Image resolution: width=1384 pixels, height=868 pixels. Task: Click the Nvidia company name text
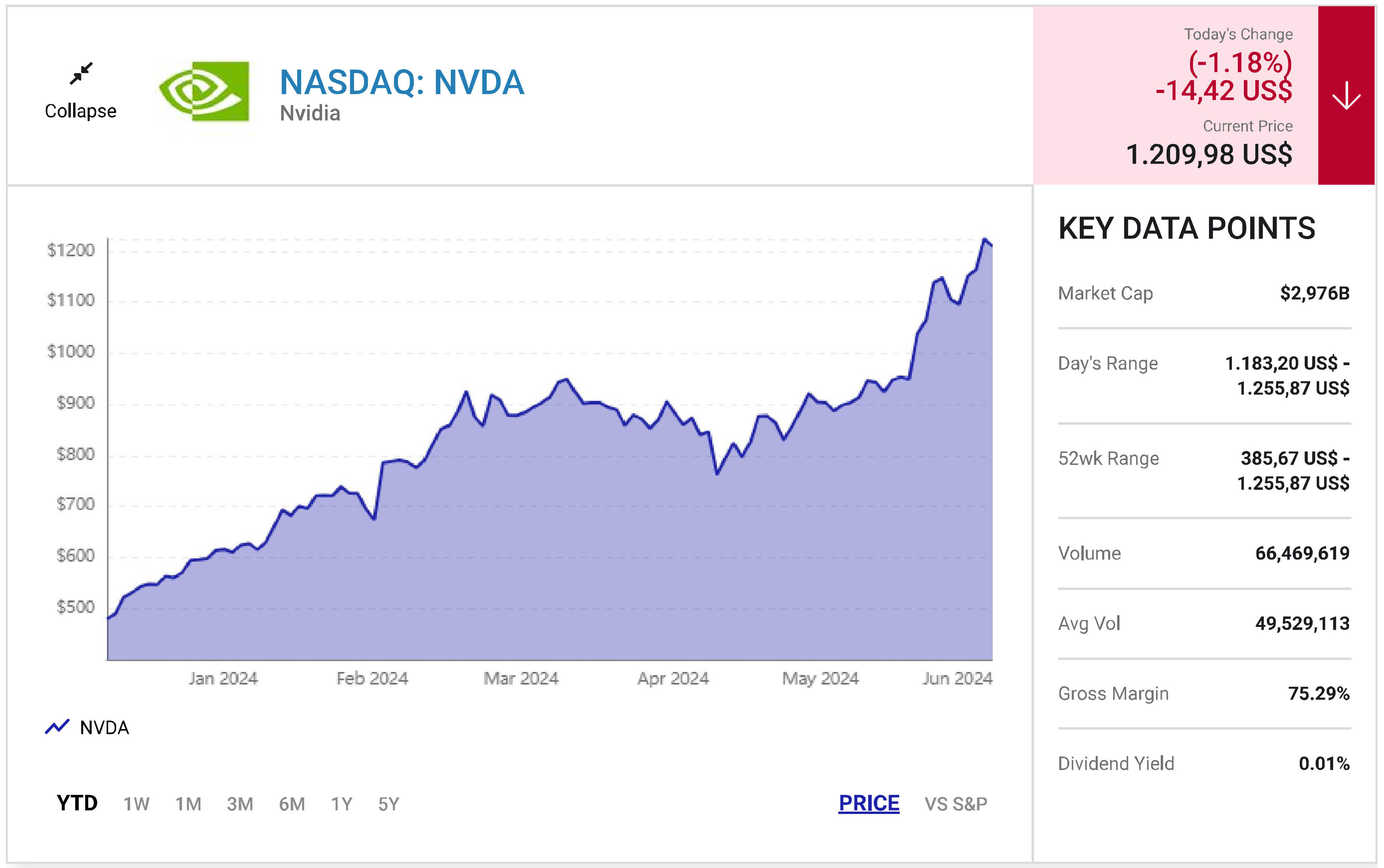coord(310,113)
